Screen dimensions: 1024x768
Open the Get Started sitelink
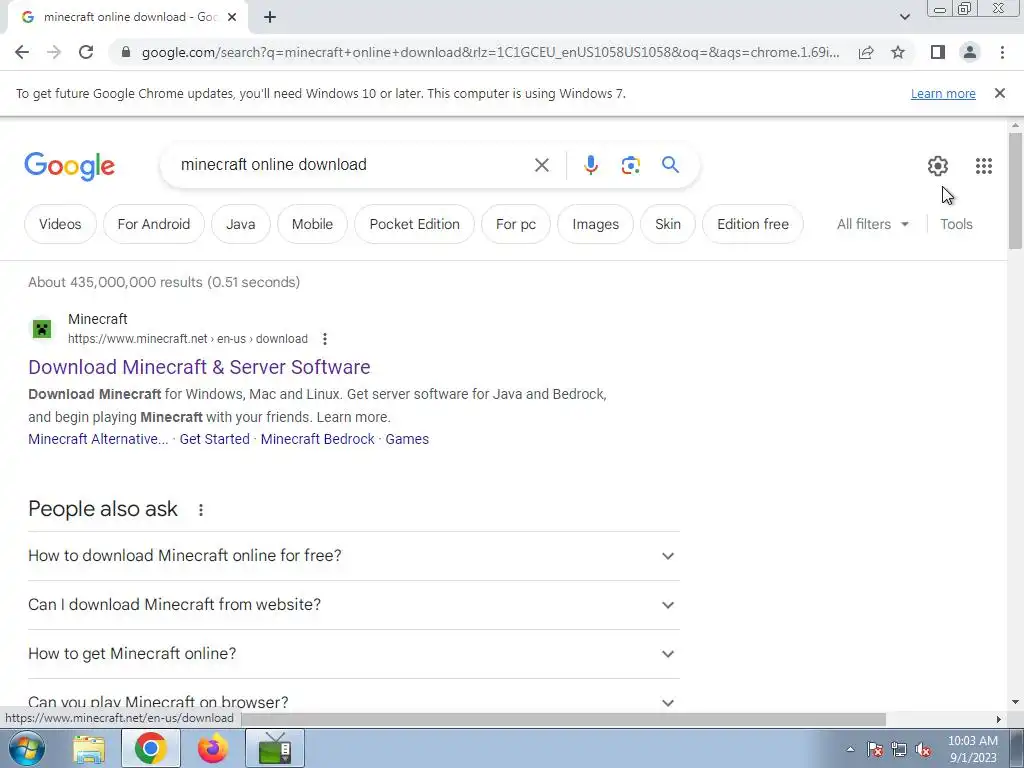214,439
